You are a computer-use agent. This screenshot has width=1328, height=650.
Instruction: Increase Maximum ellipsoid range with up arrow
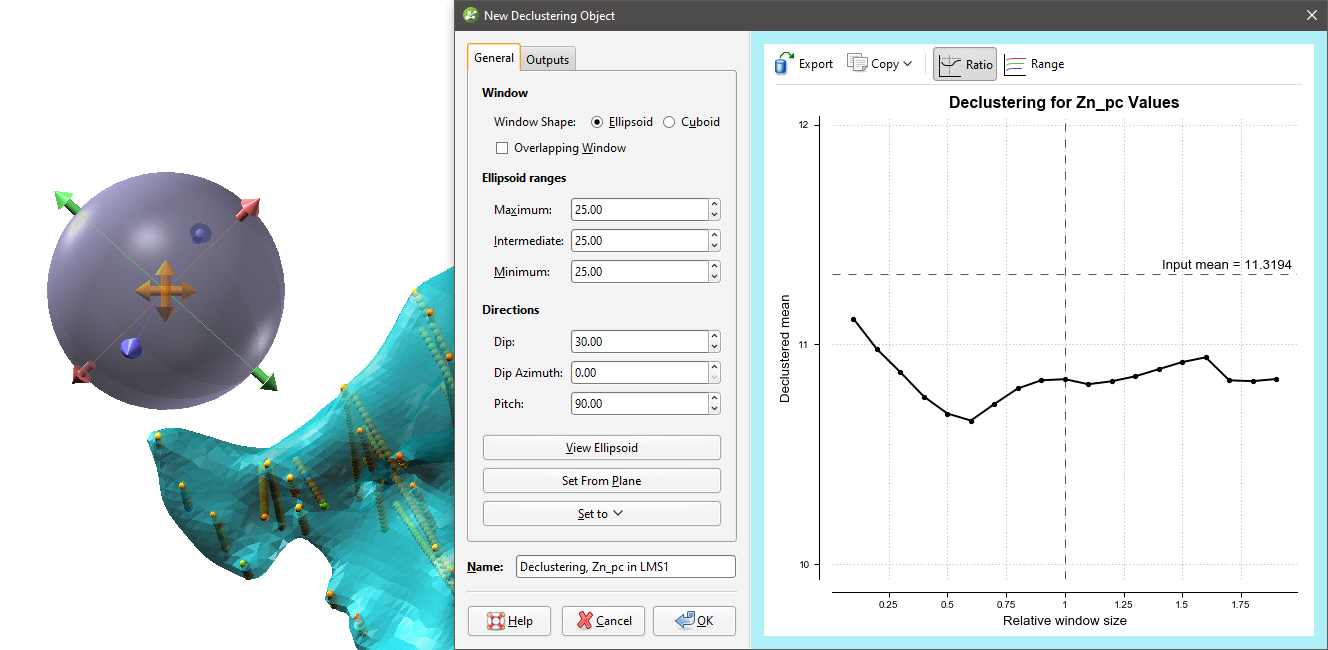(714, 204)
